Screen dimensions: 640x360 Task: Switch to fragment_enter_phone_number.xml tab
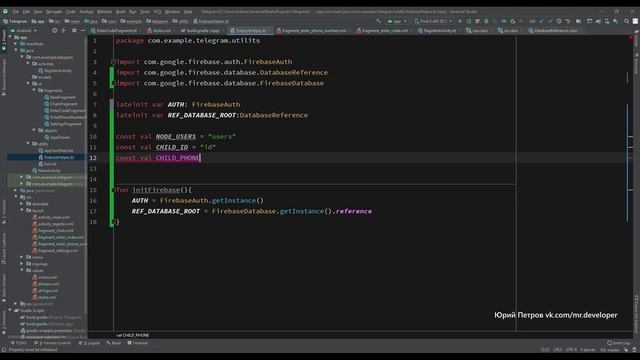[311, 30]
